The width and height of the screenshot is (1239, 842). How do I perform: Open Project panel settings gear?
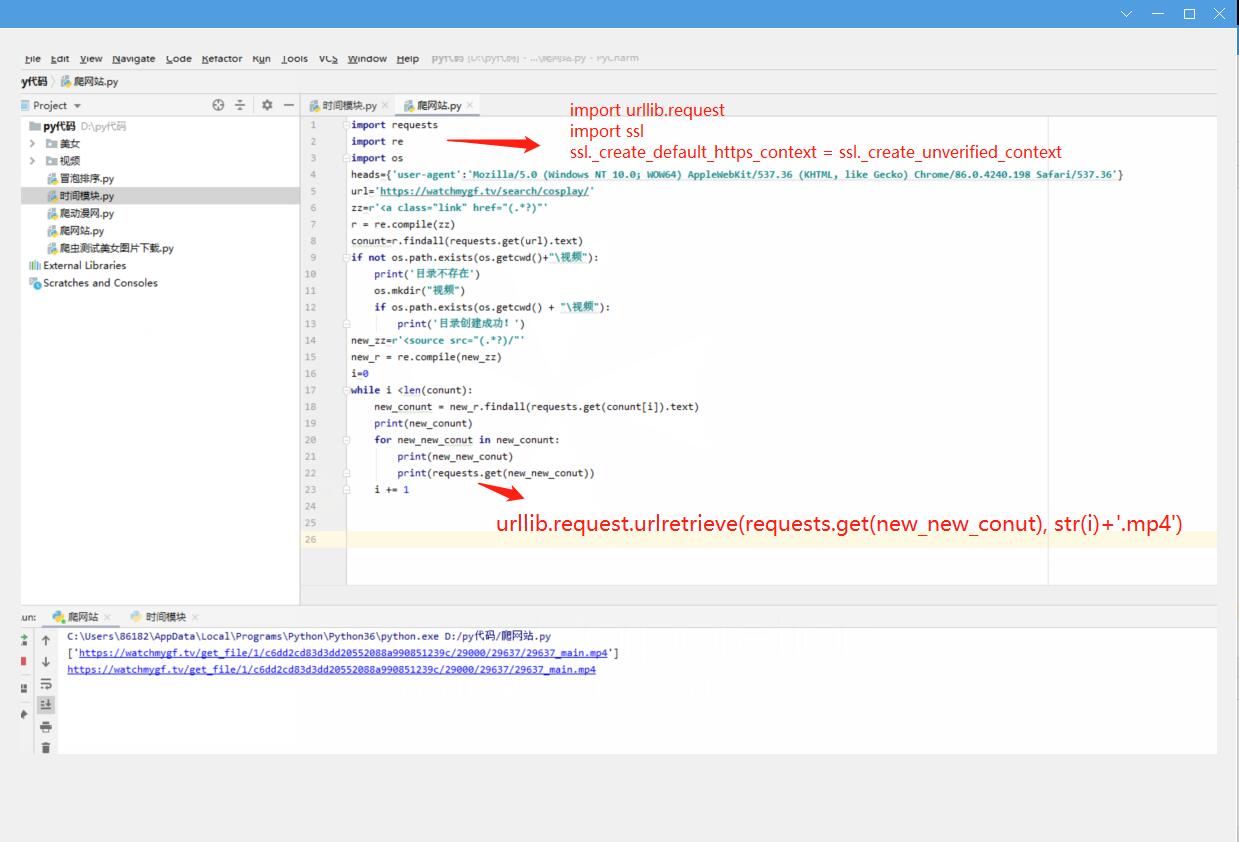pyautogui.click(x=267, y=105)
